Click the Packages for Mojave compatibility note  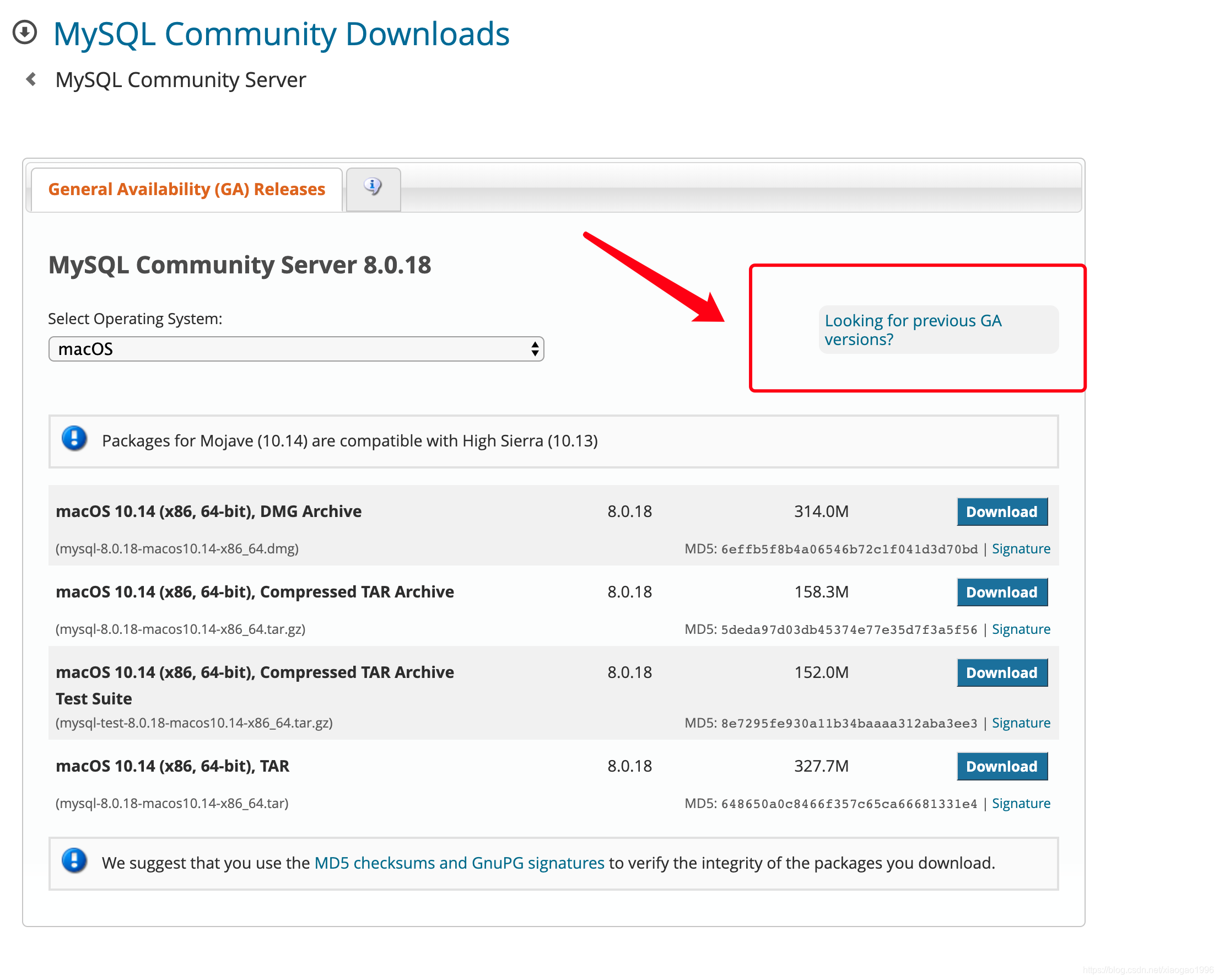point(350,440)
